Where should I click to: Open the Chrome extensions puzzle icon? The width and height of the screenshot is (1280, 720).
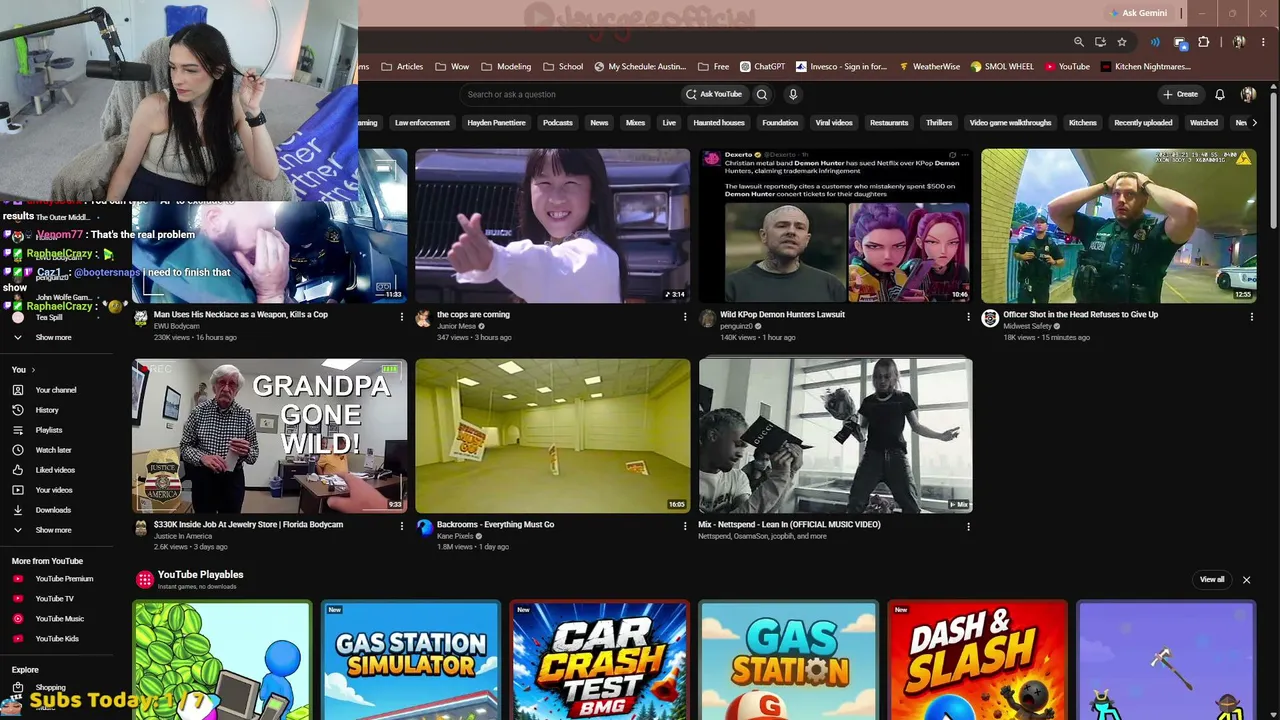[x=1203, y=42]
